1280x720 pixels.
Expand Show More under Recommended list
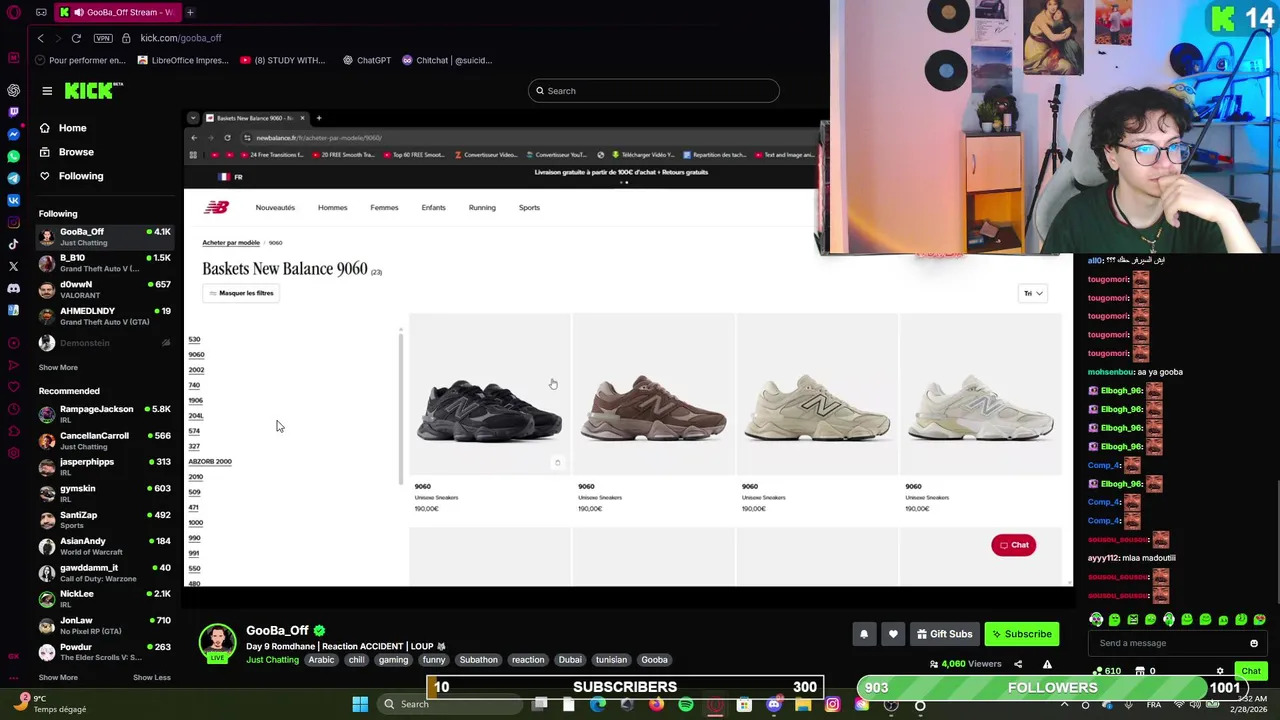[58, 677]
